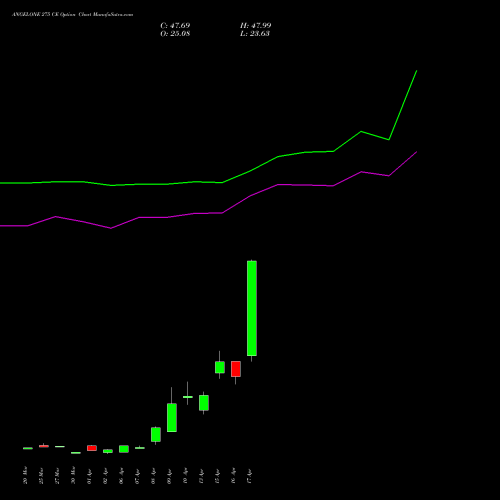Click the 20 Mar date label
The image size is (500, 500).
(25, 475)
